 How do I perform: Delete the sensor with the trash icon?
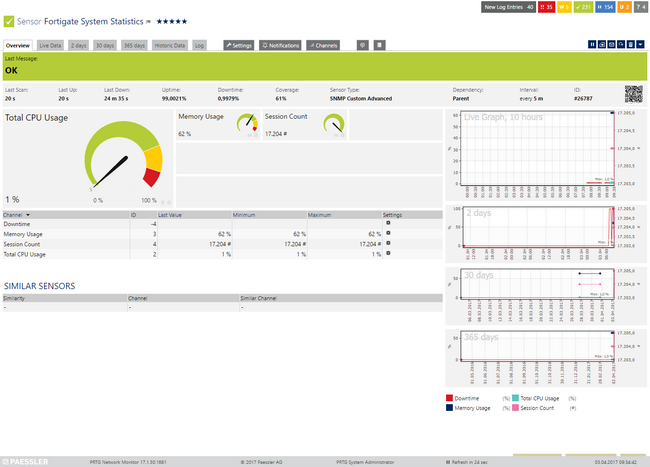click(631, 44)
